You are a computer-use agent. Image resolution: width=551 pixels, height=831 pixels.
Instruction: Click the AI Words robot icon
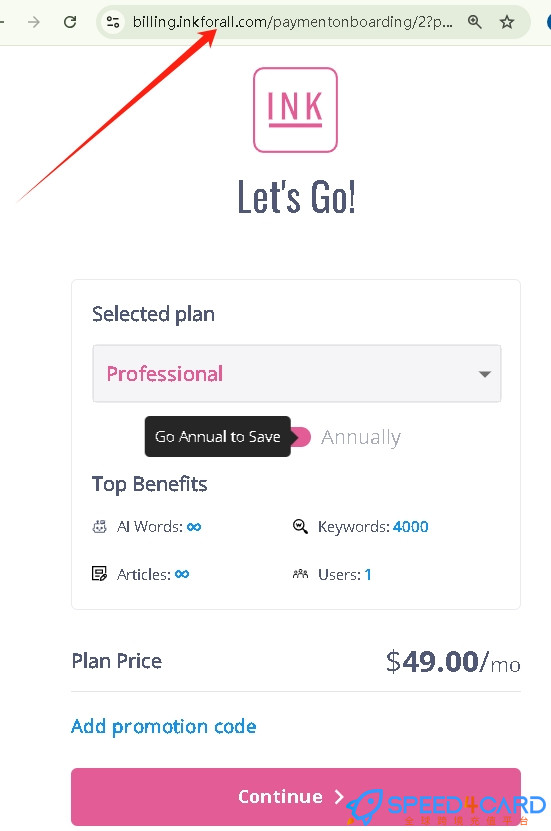pos(100,527)
